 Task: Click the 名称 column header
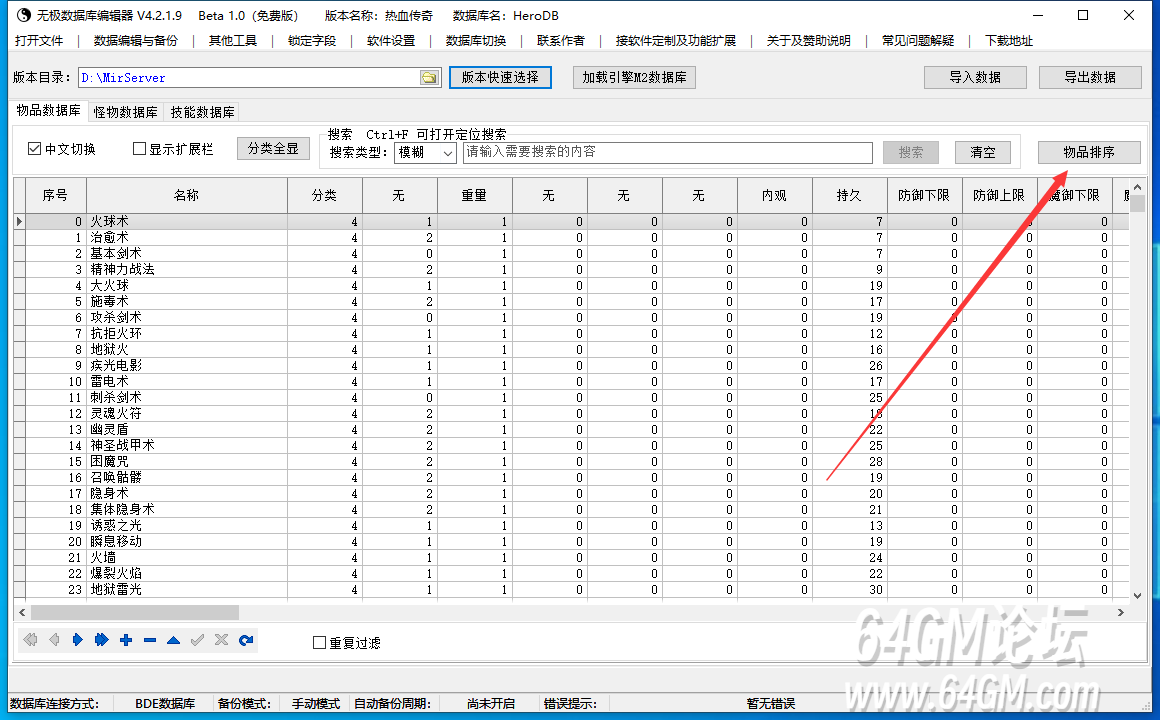point(186,195)
